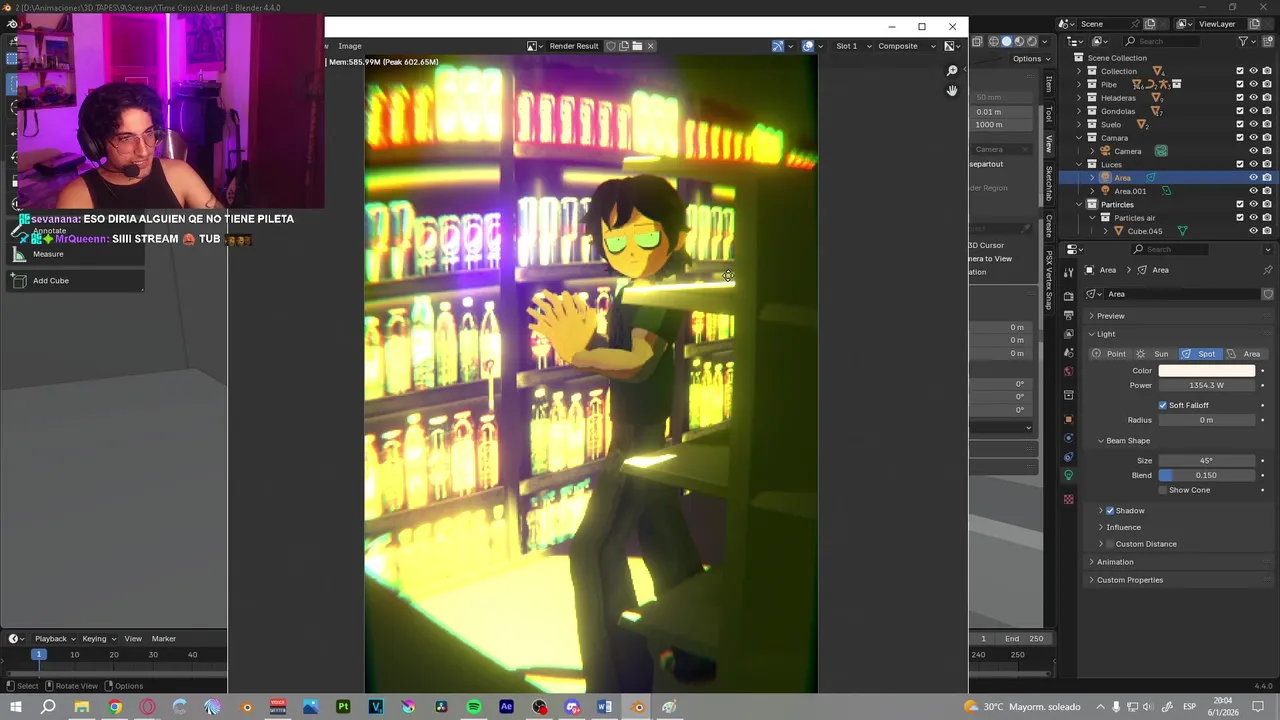The height and width of the screenshot is (720, 1280).
Task: Switch to the Sketchfab sidebar tab
Action: point(1049,183)
